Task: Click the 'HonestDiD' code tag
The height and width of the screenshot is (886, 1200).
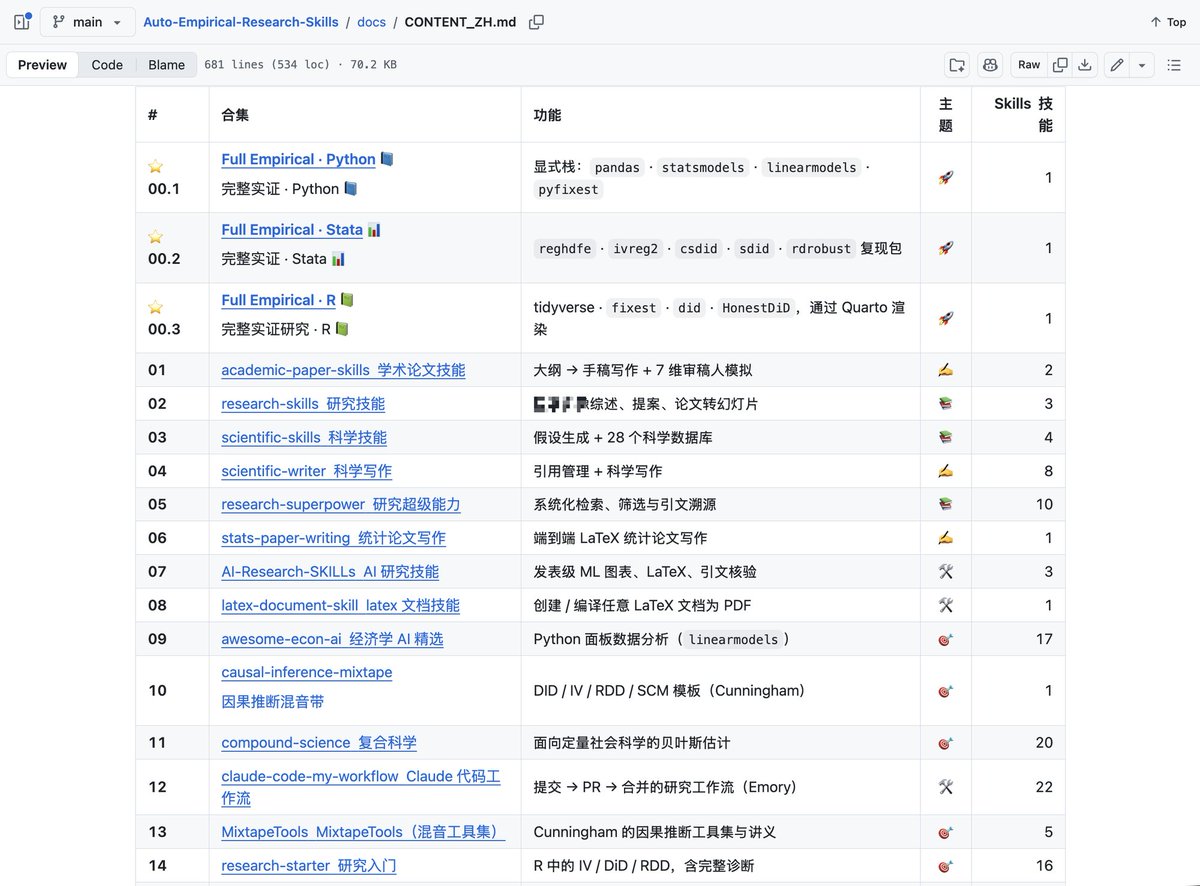Action: point(755,308)
